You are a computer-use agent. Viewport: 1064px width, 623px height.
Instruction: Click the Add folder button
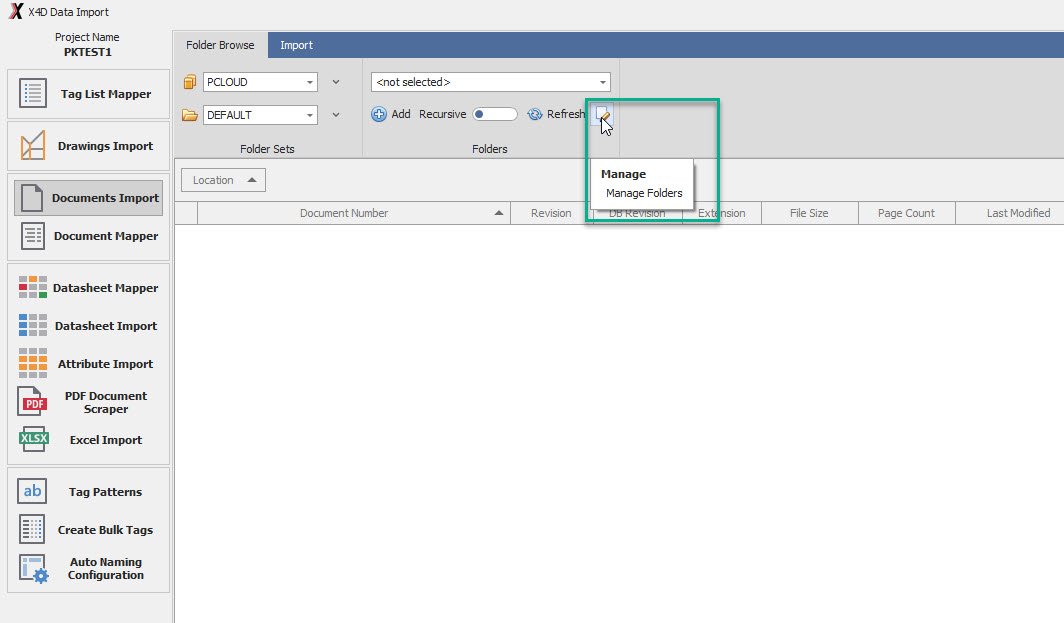click(391, 114)
